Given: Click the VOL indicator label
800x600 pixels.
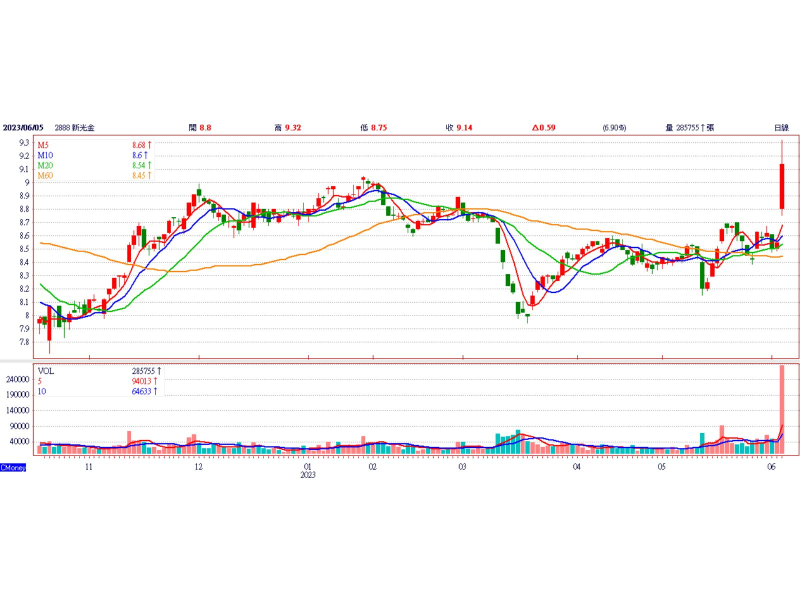Looking at the screenshot, I should [x=46, y=371].
